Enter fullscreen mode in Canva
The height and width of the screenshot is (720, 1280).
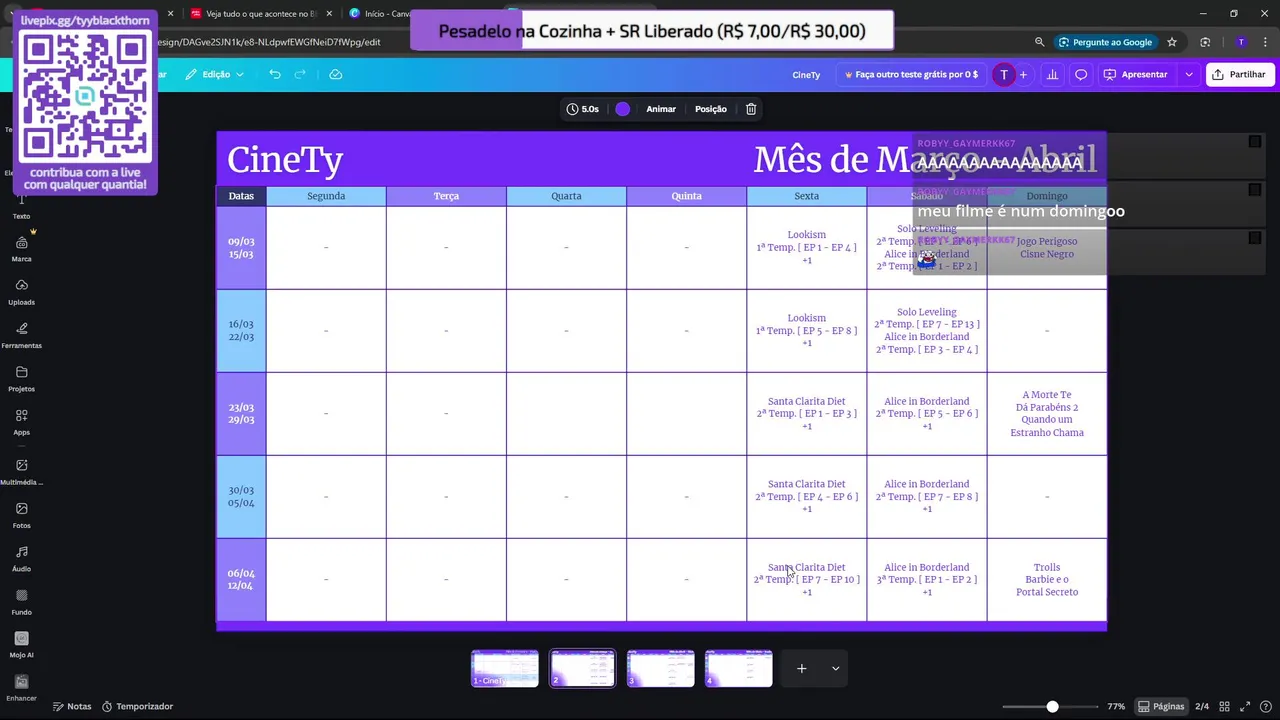(x=1246, y=706)
